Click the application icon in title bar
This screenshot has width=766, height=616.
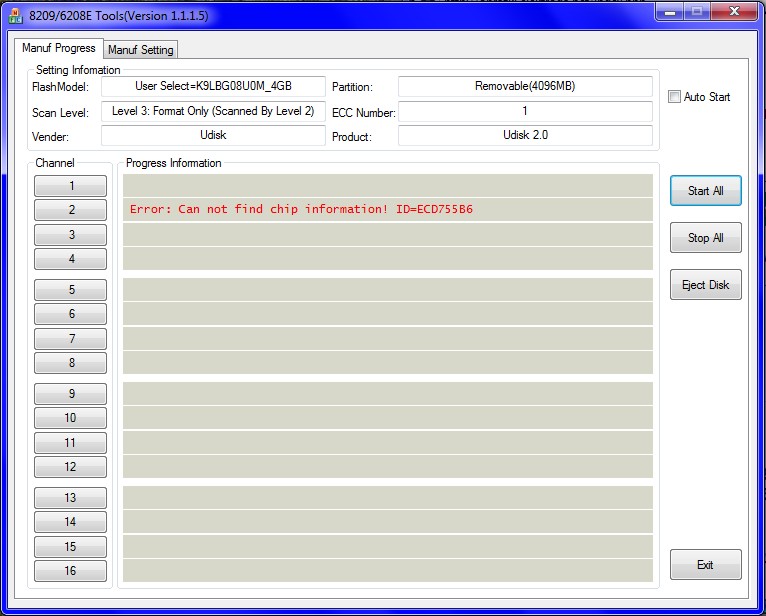pos(16,16)
